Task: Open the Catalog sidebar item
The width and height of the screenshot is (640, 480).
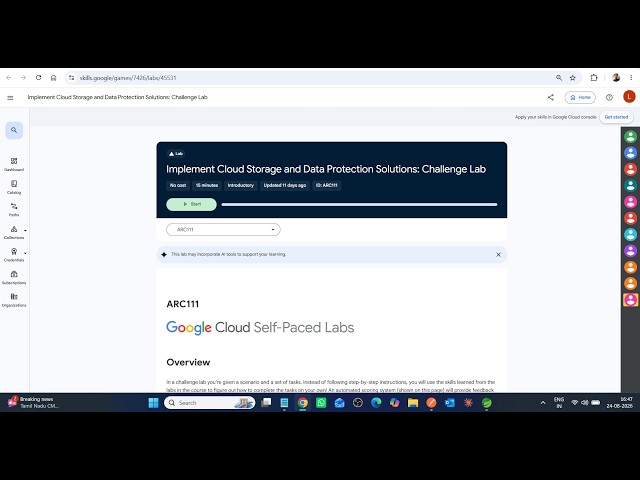Action: [x=14, y=187]
